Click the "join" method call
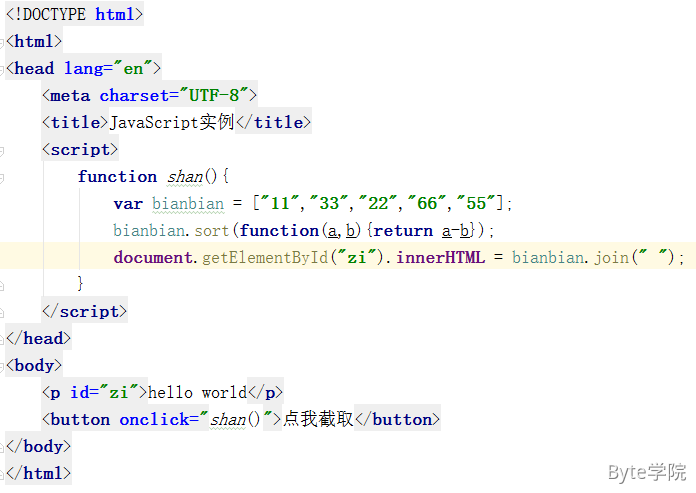 pyautogui.click(x=612, y=257)
